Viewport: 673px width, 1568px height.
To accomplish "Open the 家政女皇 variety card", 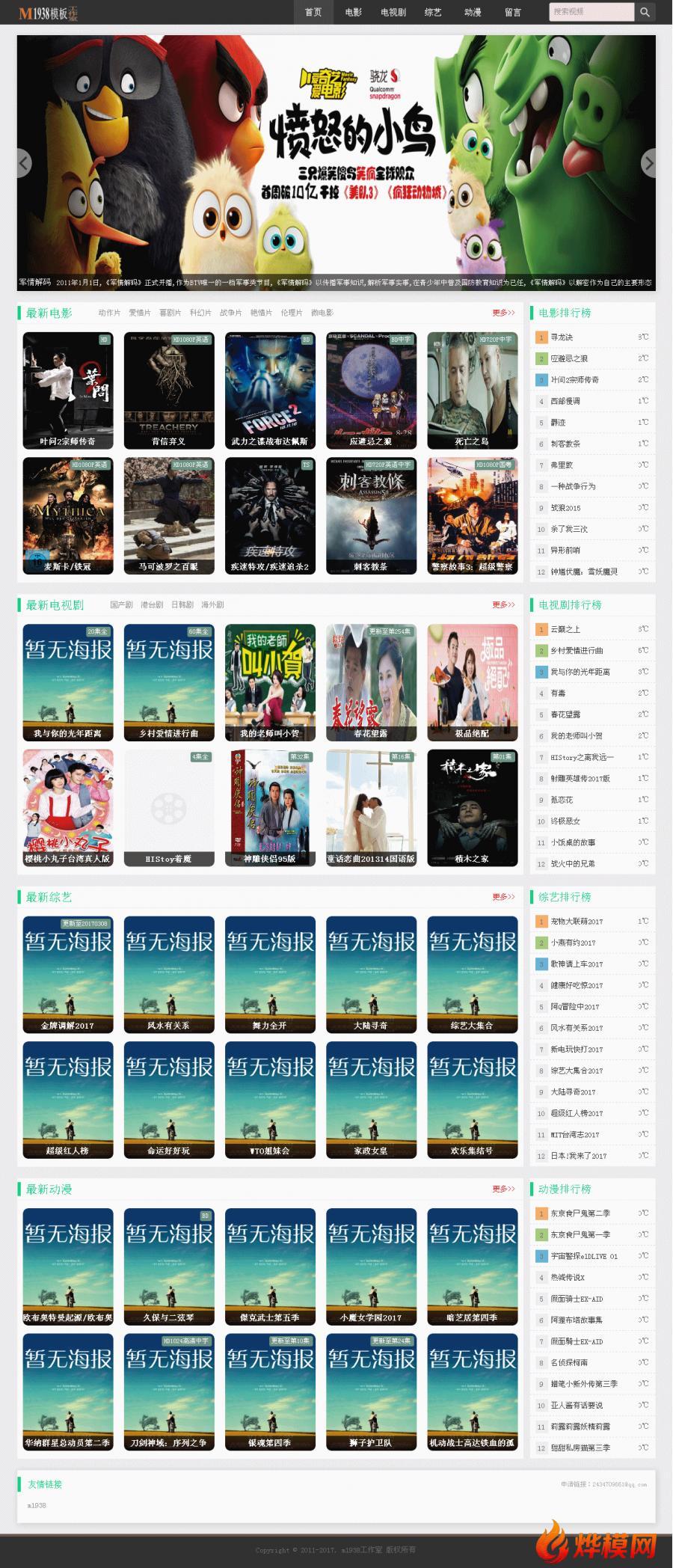I will [x=372, y=1100].
